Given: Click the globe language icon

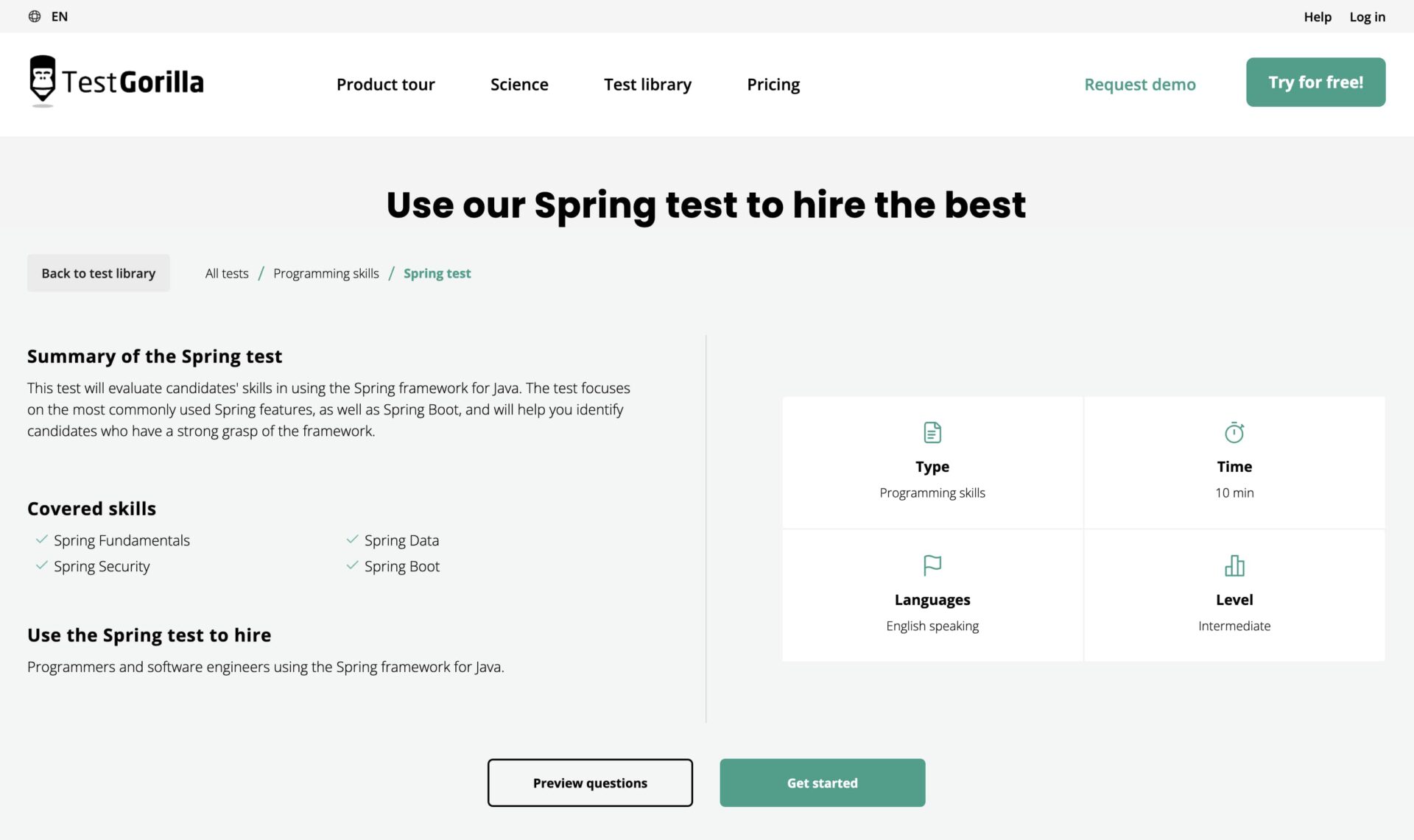Looking at the screenshot, I should tap(35, 16).
